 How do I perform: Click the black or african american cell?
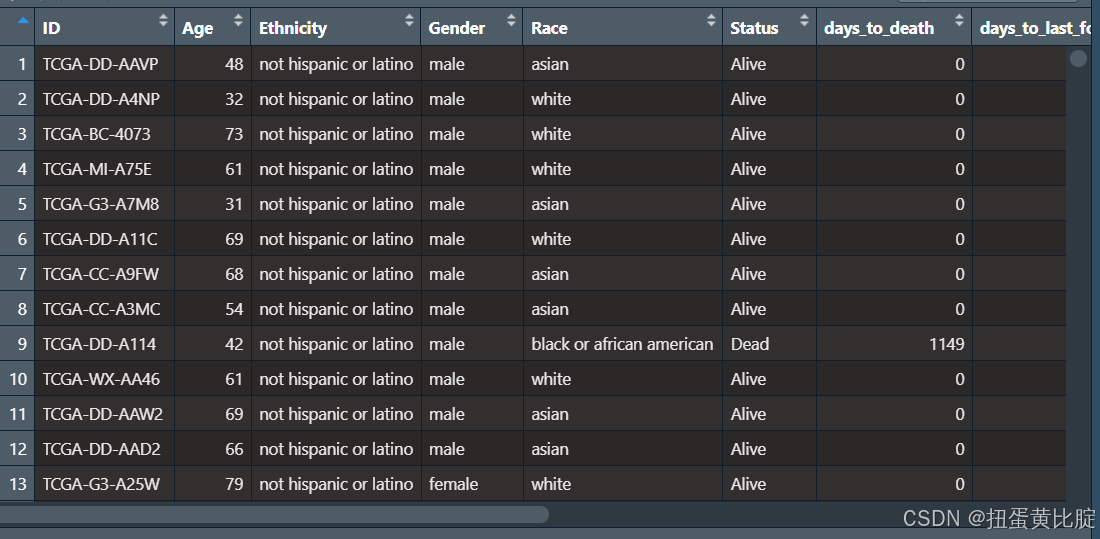coord(622,345)
